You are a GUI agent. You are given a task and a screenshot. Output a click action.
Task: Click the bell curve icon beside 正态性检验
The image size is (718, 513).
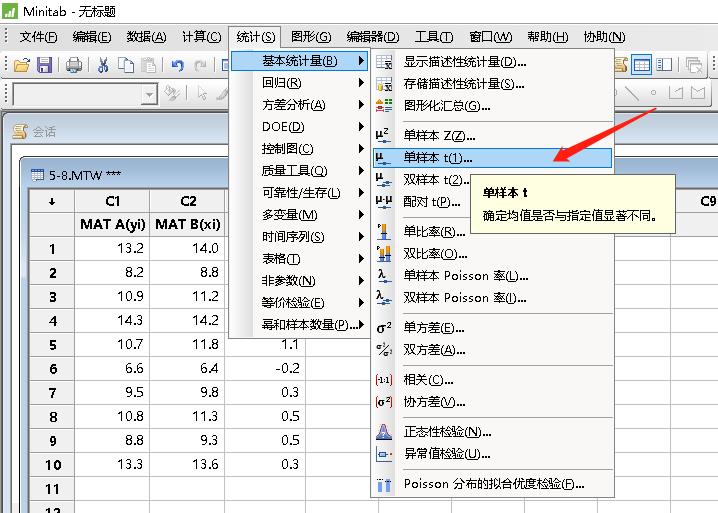pos(384,431)
